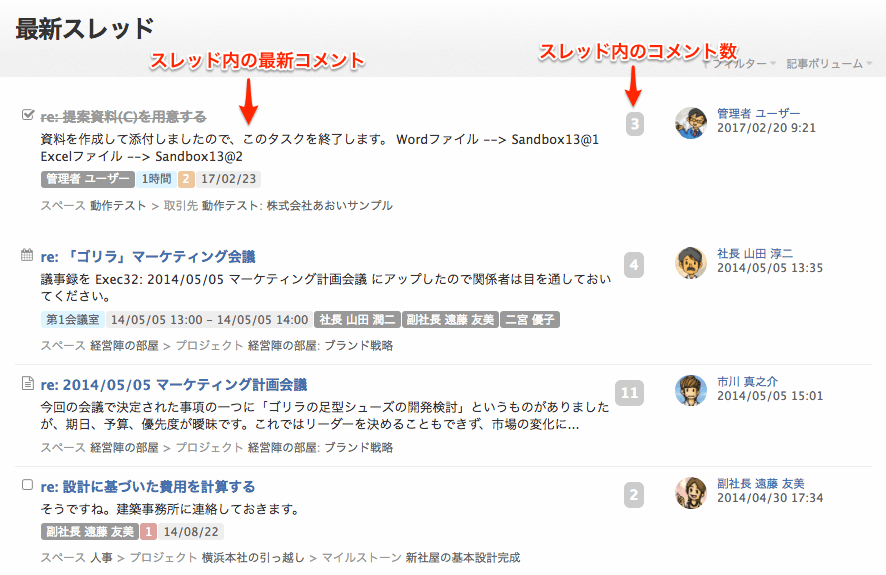Click the avatar of 市川 真之介

(690, 390)
